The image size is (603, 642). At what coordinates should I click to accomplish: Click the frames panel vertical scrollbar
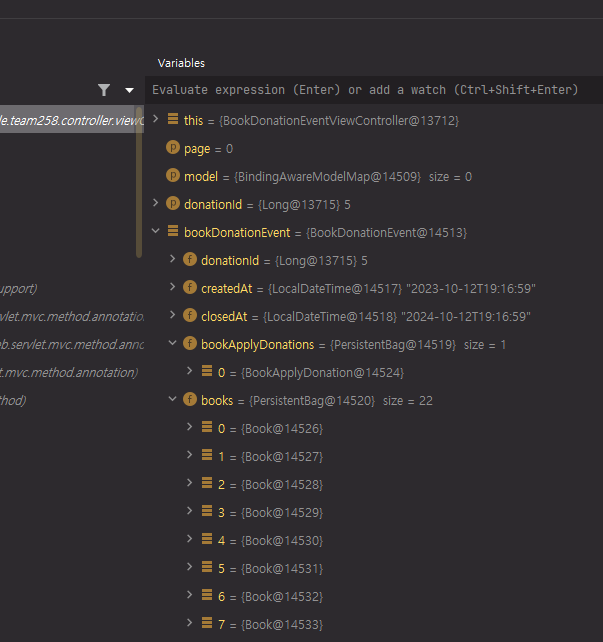pos(139,182)
